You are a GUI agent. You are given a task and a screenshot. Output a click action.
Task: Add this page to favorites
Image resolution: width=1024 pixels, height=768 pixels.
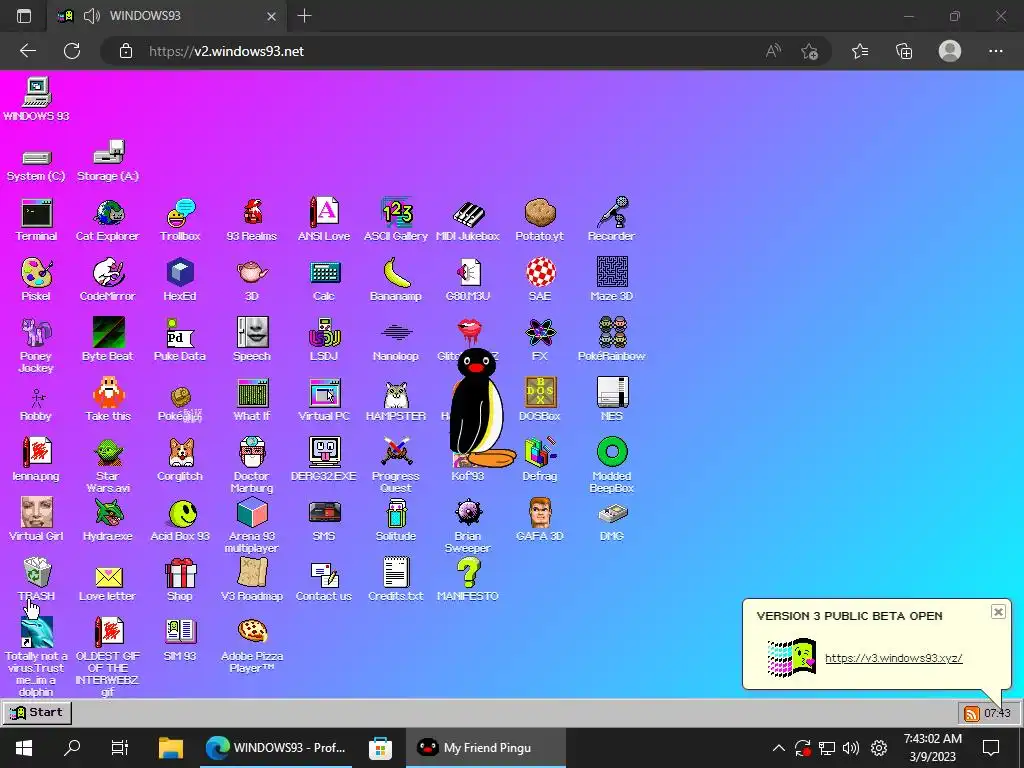810,51
